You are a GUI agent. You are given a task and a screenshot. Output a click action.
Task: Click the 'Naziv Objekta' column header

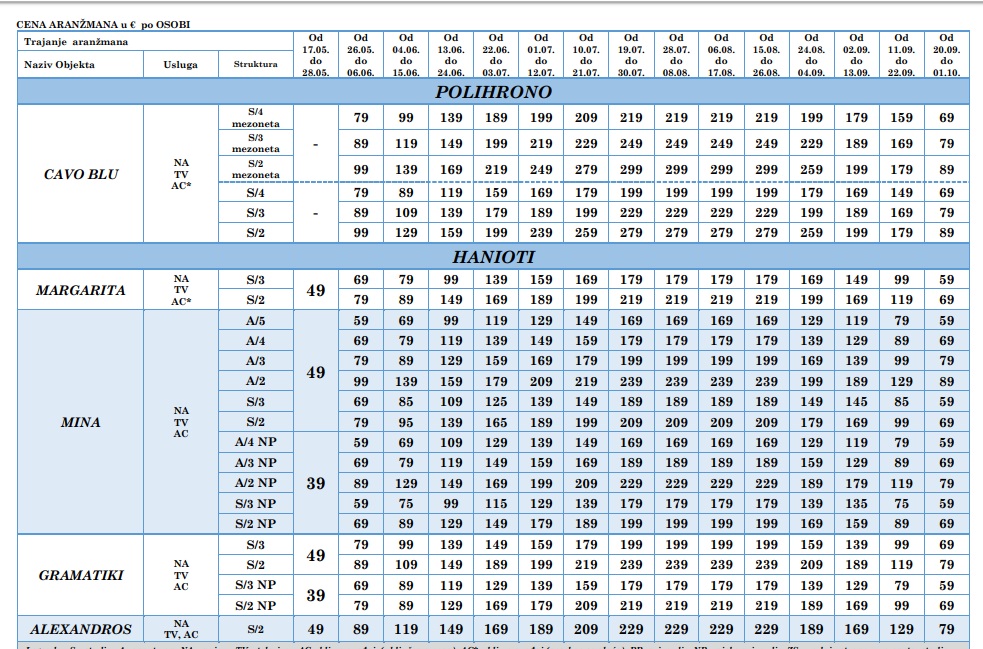point(58,65)
